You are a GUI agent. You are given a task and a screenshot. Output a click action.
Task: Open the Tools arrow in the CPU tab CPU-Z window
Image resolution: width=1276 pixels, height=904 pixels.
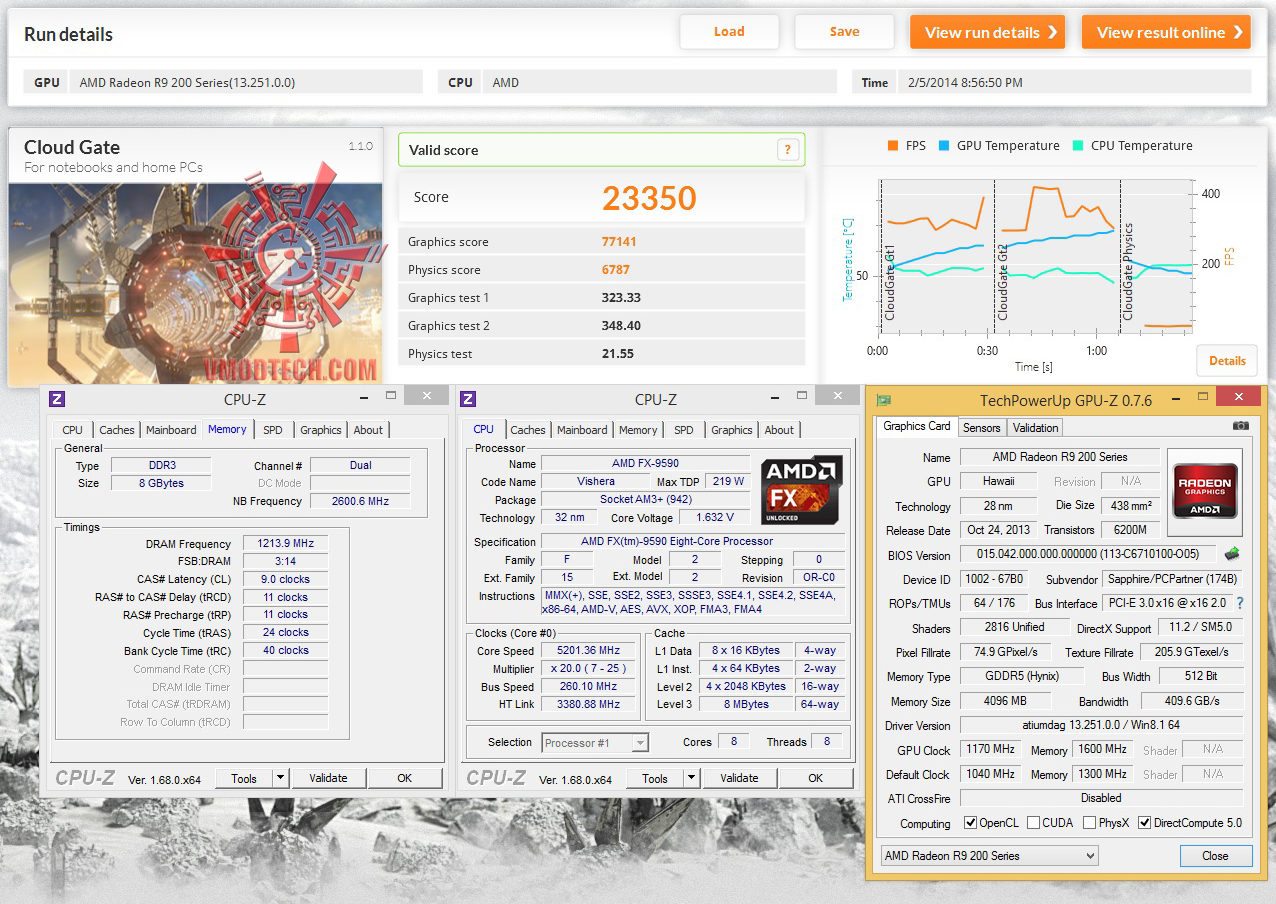coord(691,778)
